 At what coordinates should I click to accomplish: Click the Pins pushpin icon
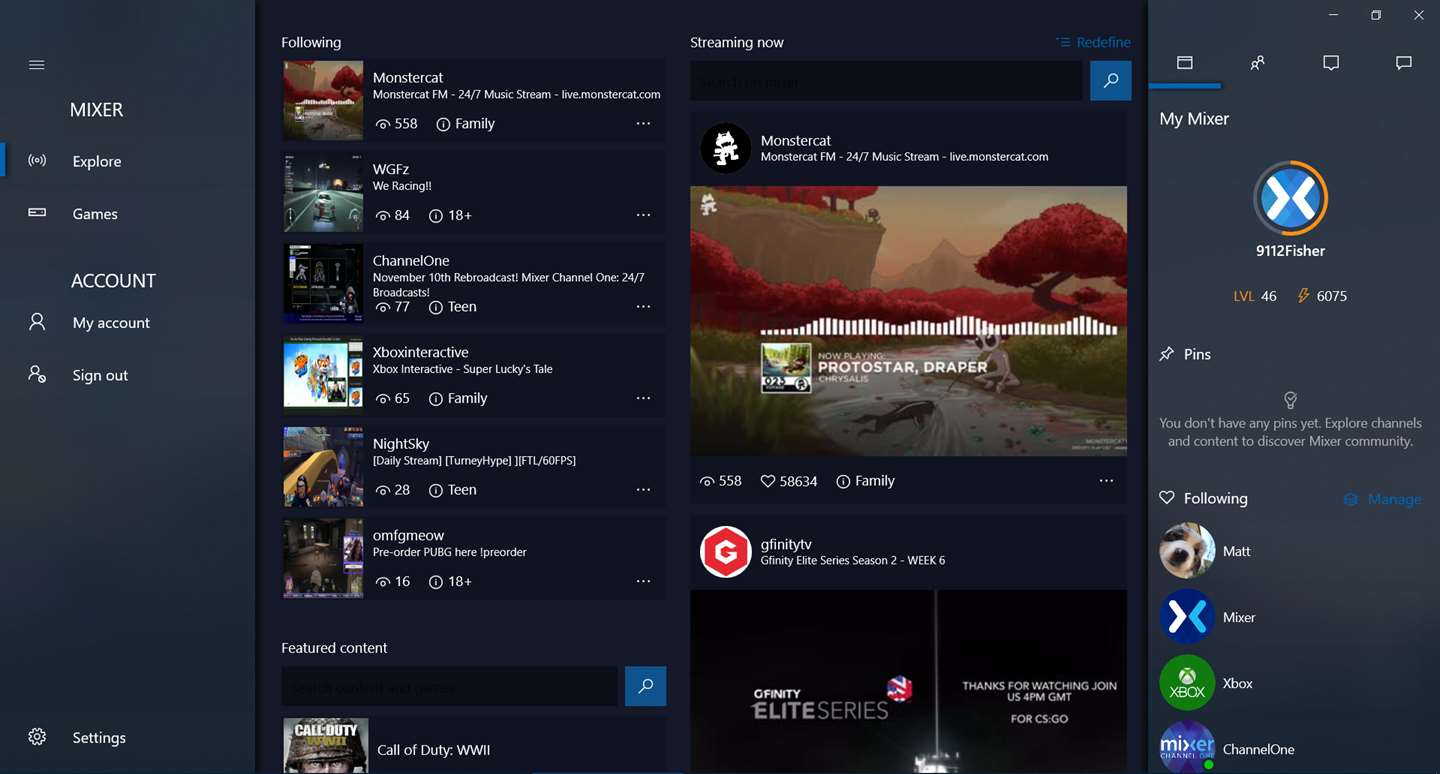(x=1166, y=354)
